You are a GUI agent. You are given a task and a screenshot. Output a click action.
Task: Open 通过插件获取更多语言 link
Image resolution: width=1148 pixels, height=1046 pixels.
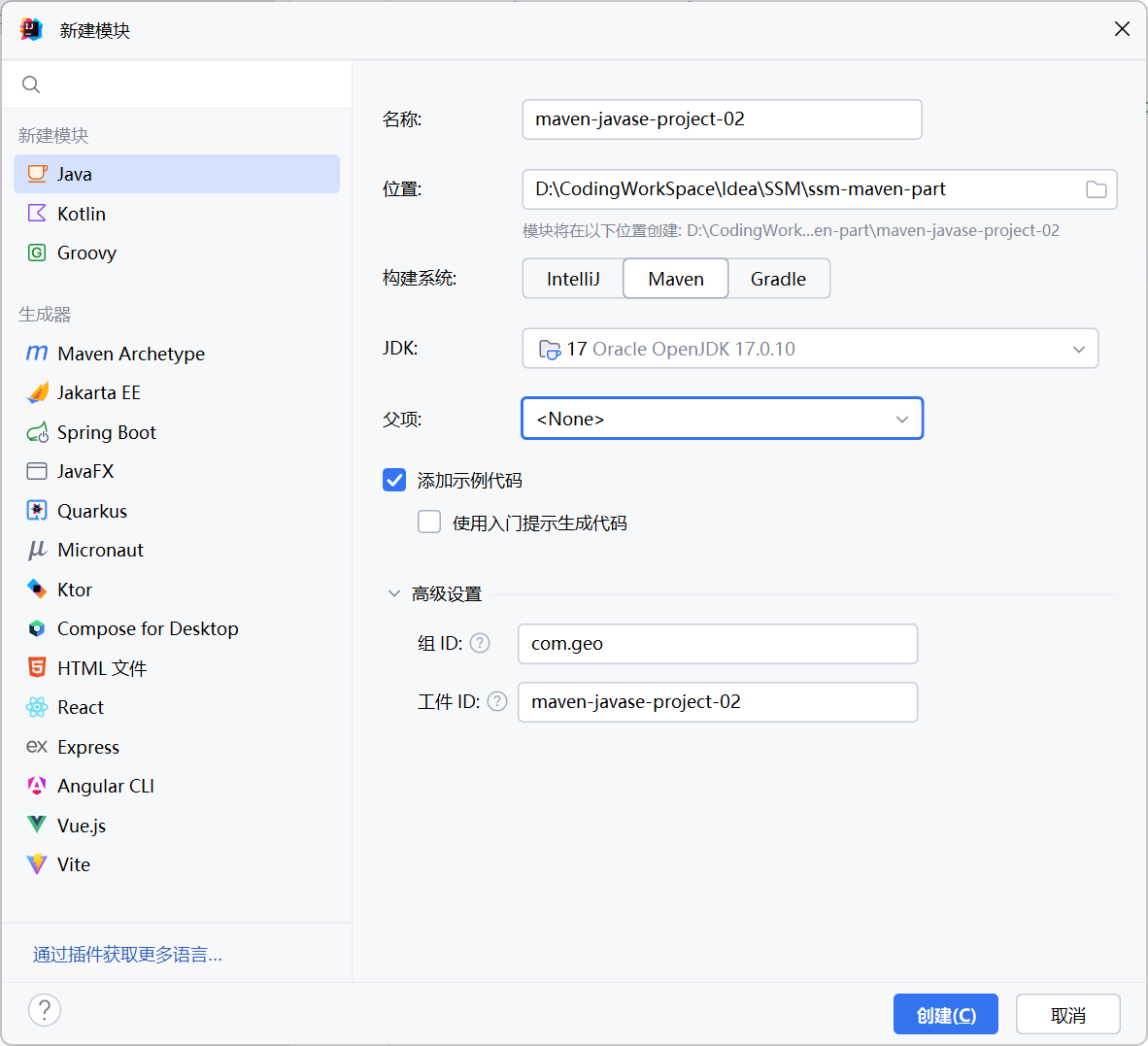[x=127, y=955]
